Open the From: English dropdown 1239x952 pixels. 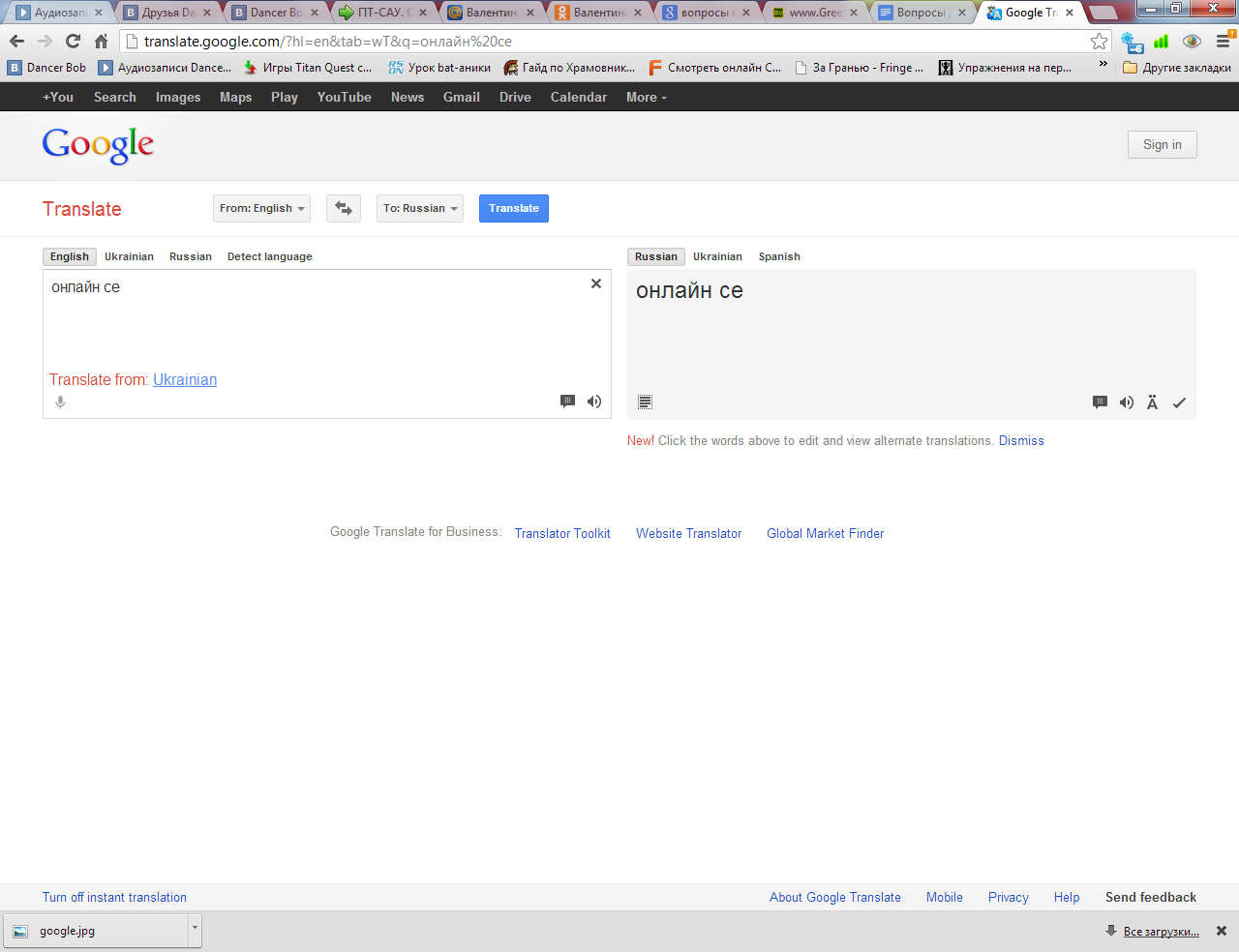[x=261, y=208]
